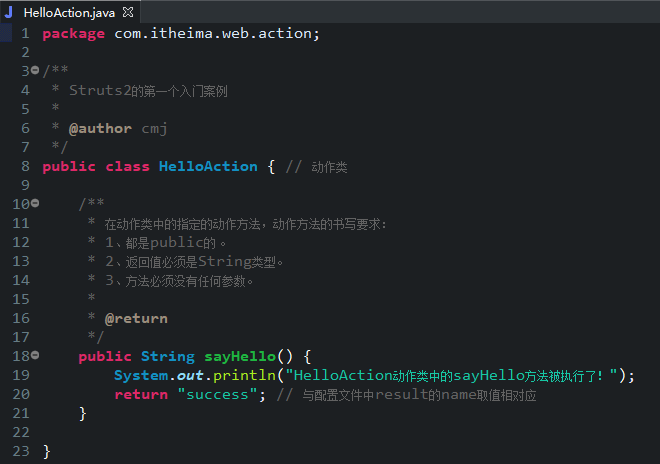
Task: Click the Java file icon on tab
Action: (8, 12)
